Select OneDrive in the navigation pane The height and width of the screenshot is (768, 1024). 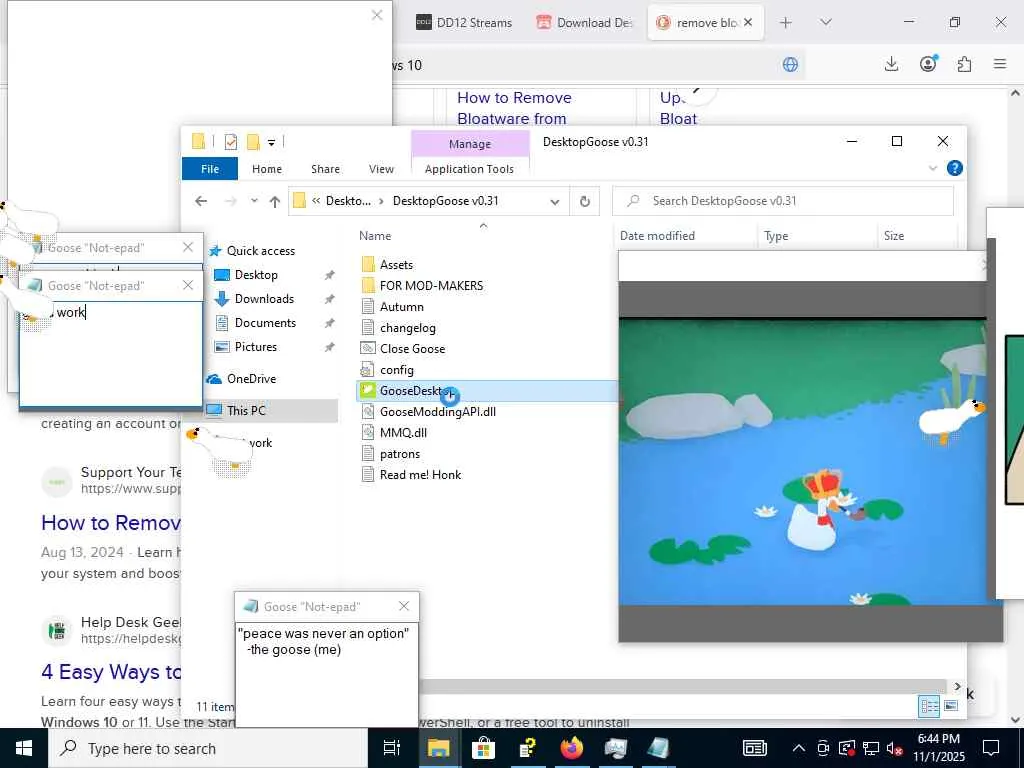(x=251, y=379)
